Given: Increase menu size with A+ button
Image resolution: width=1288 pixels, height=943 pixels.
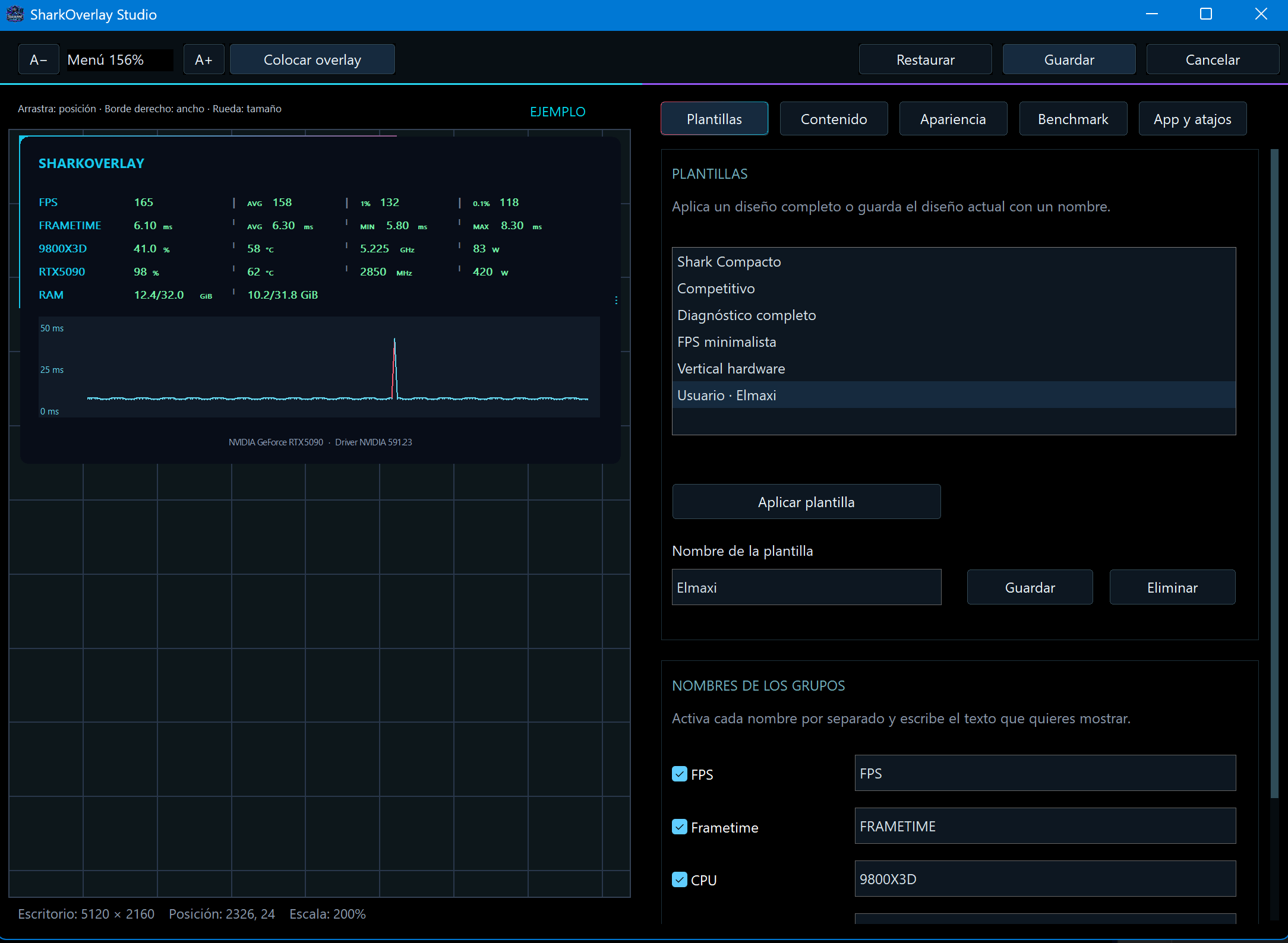Looking at the screenshot, I should click(204, 59).
